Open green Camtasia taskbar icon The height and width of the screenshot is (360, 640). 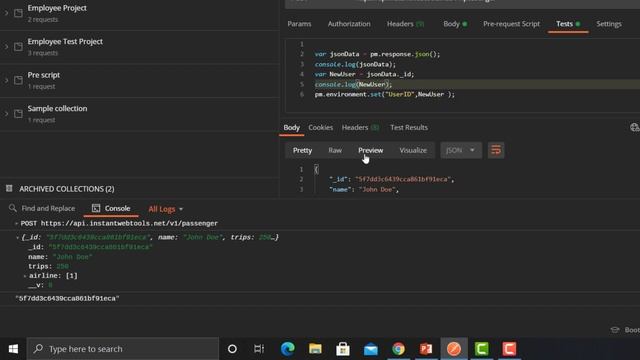click(x=482, y=349)
